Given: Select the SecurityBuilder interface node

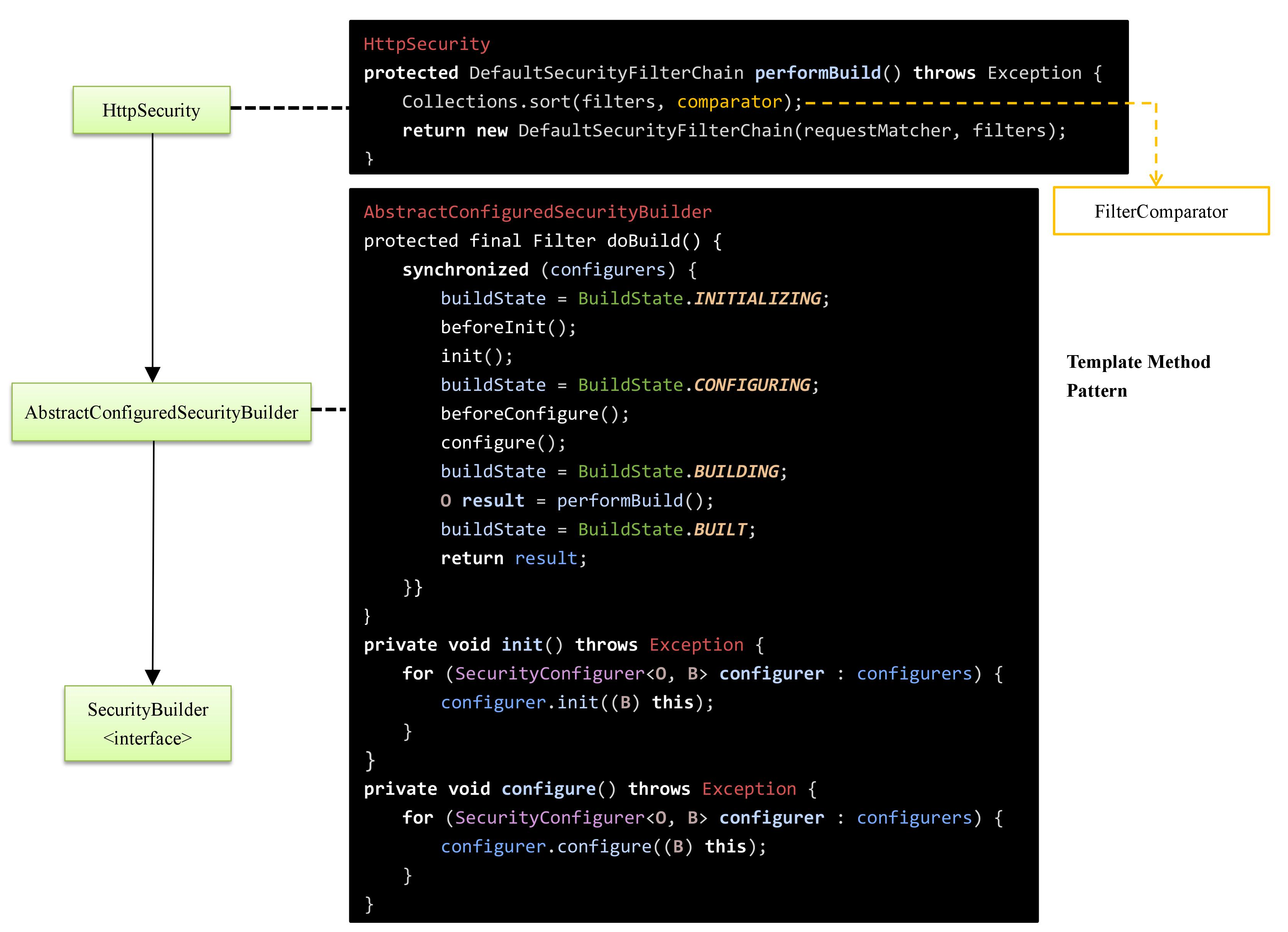Looking at the screenshot, I should 148,723.
